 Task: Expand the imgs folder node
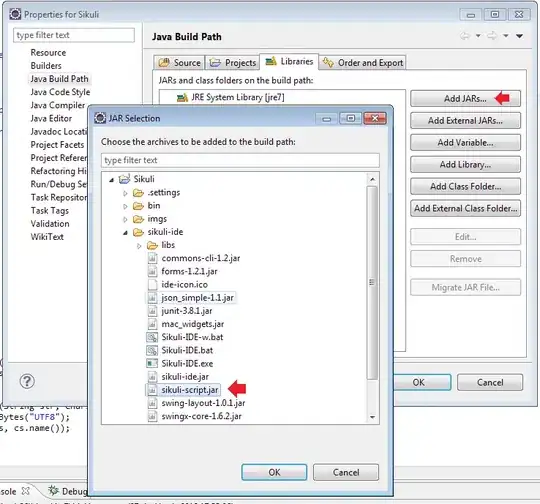pos(125,219)
